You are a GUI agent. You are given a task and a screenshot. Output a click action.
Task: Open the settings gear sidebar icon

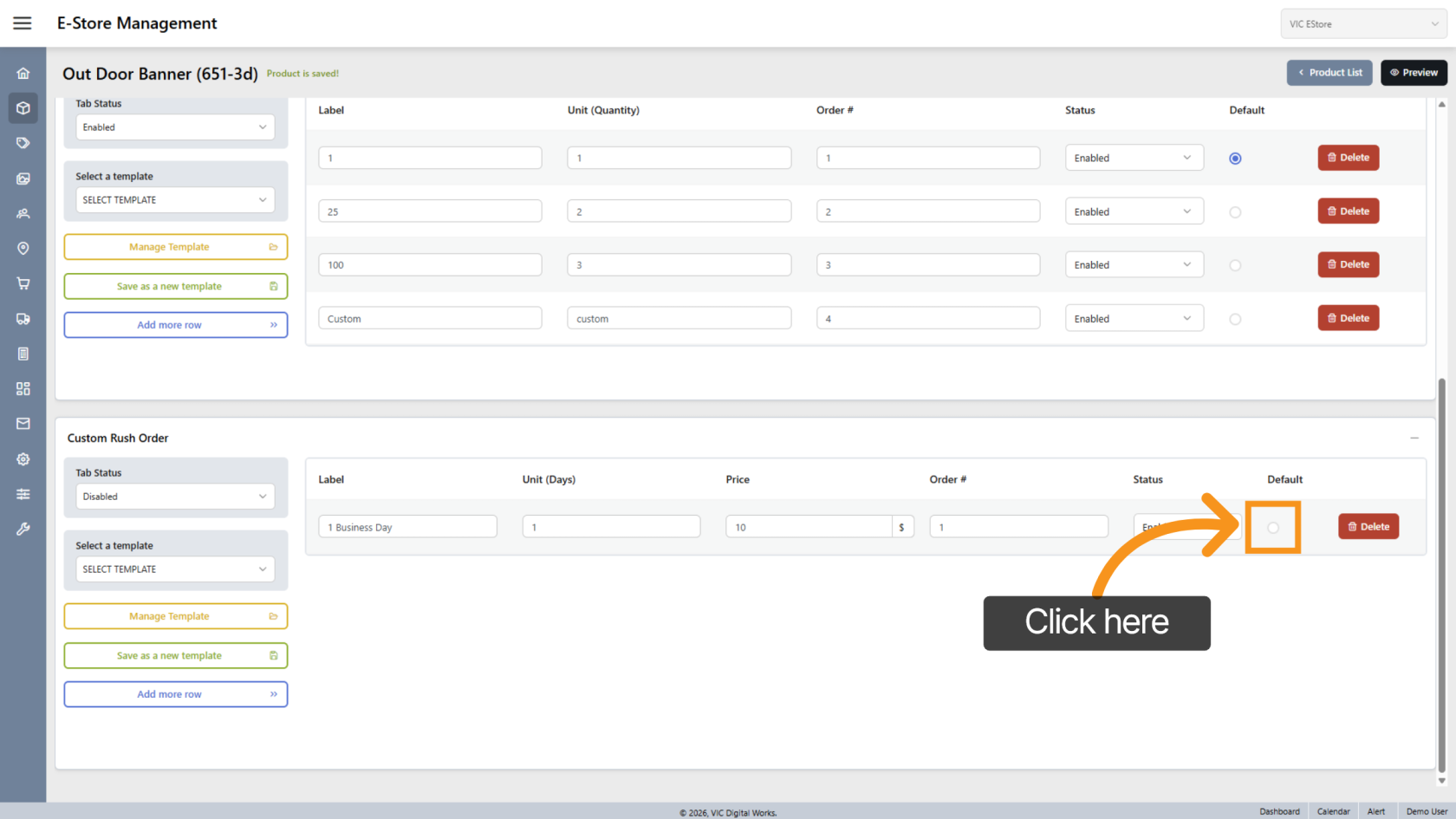[23, 459]
